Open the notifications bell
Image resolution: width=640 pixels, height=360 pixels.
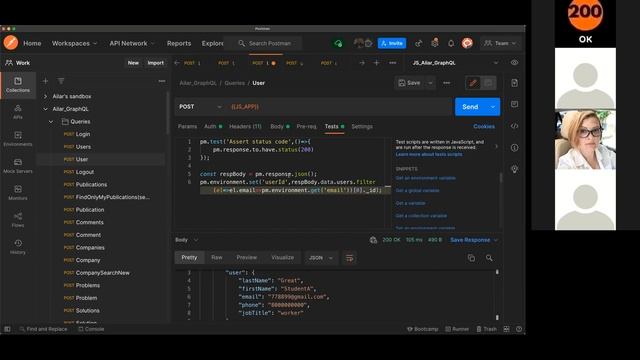(x=451, y=43)
